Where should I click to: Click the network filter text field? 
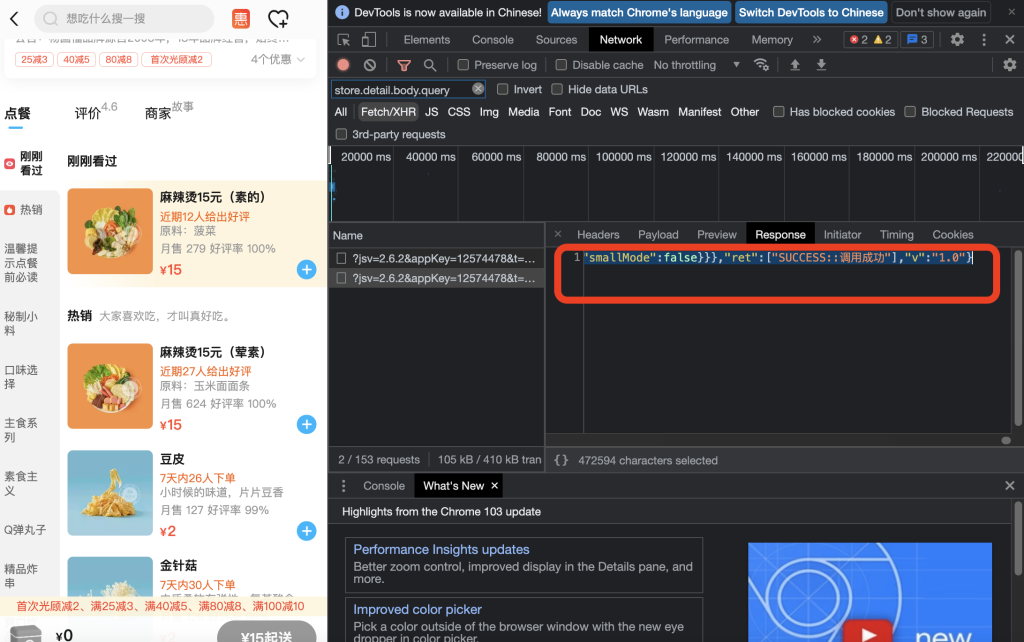[401, 89]
